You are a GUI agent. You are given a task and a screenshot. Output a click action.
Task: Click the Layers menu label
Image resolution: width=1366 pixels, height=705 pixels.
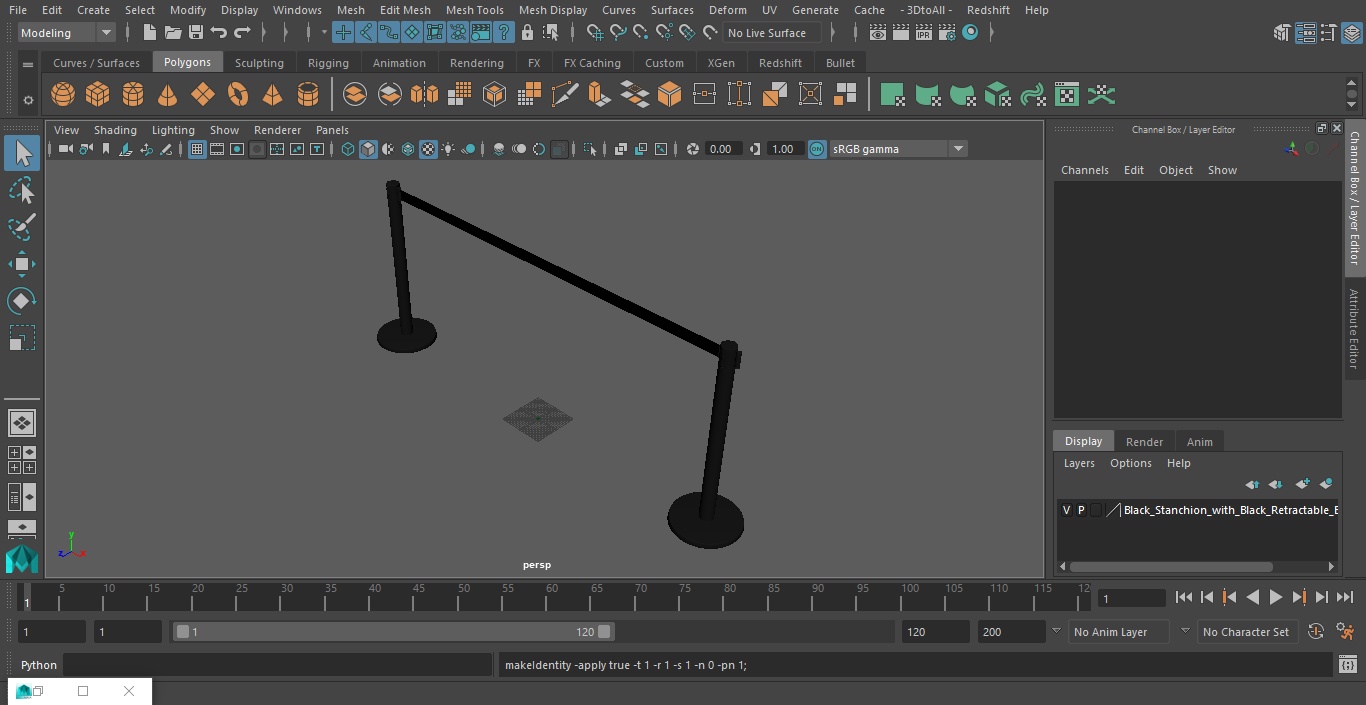click(1079, 463)
